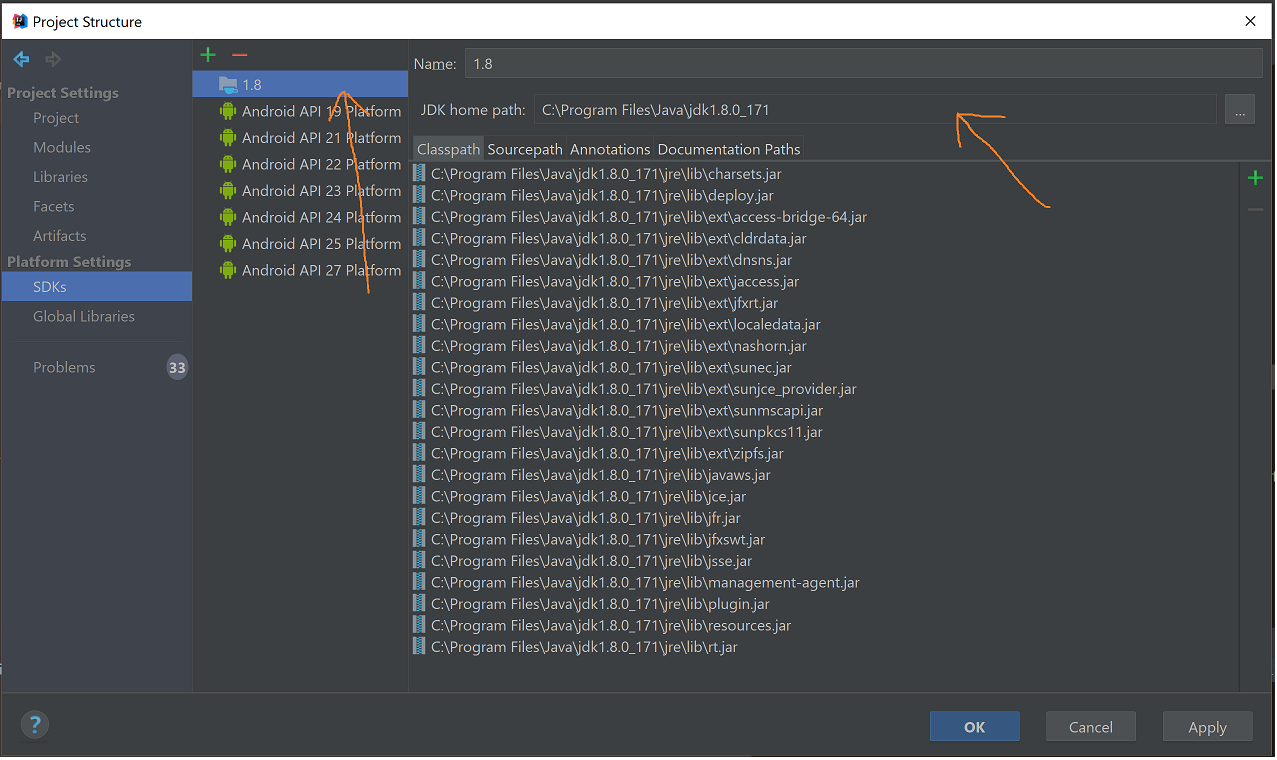Switch to the Annotations tab
Image resolution: width=1277 pixels, height=760 pixels.
pos(610,149)
